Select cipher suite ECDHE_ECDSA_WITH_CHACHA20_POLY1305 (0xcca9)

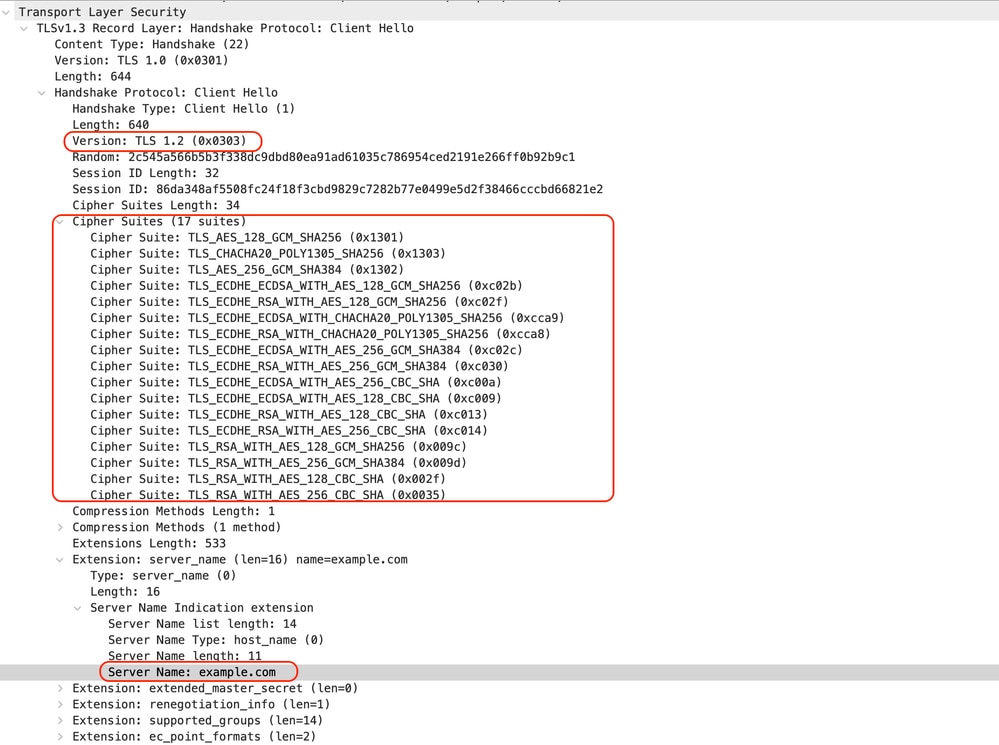[327, 318]
